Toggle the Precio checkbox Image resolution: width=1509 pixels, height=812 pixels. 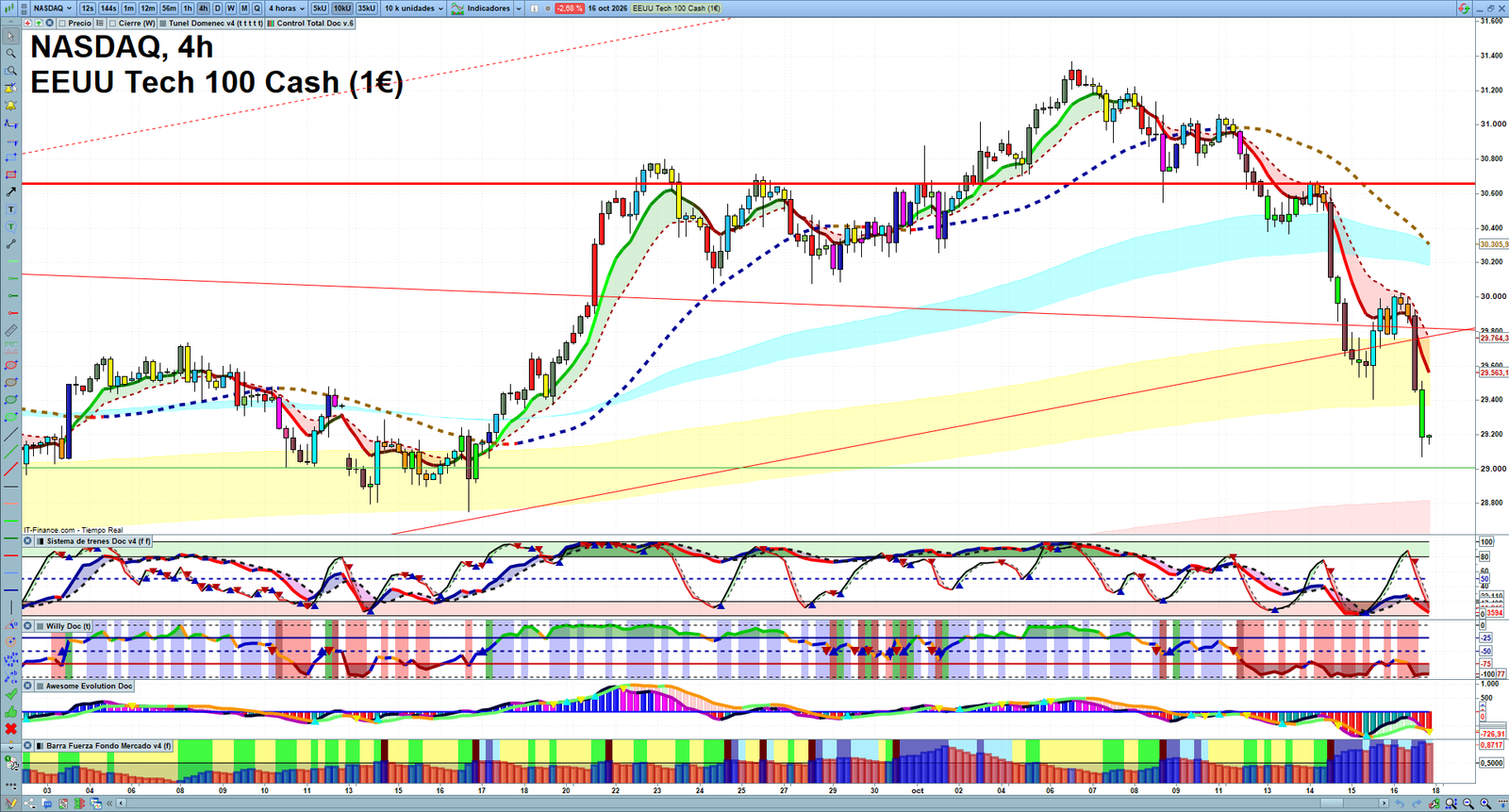click(x=62, y=23)
